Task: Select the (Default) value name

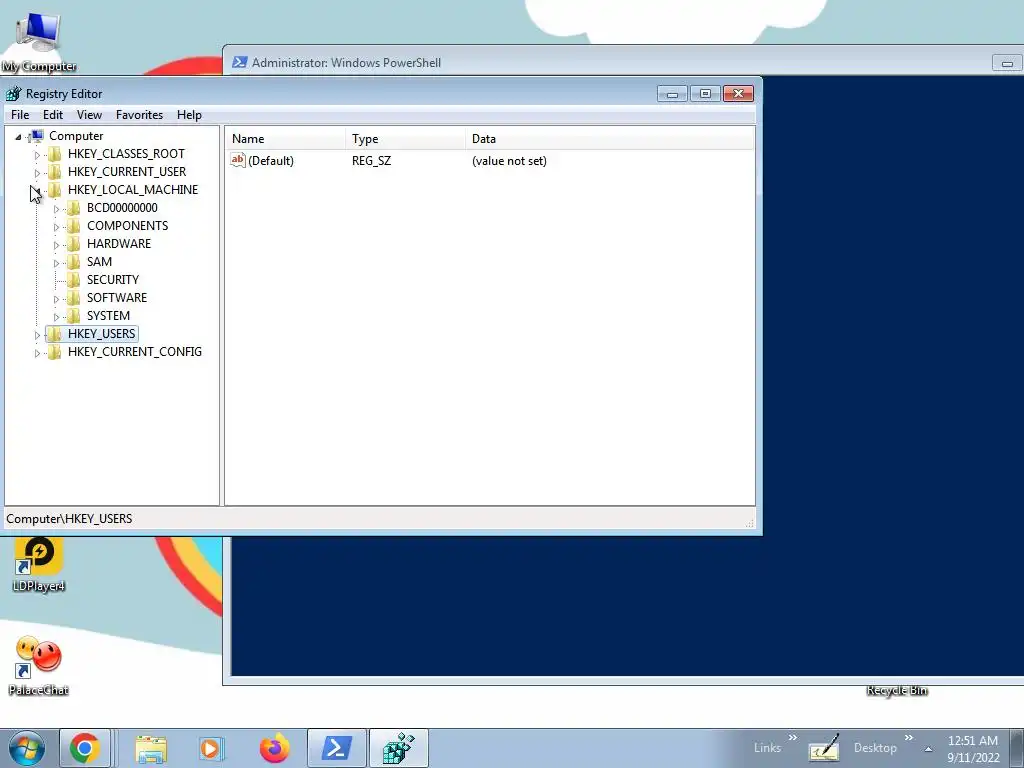Action: [270, 161]
